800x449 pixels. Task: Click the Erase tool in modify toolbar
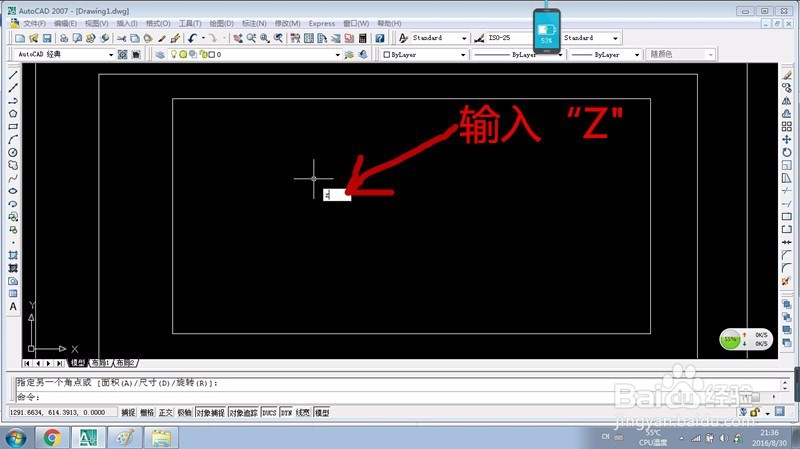787,76
